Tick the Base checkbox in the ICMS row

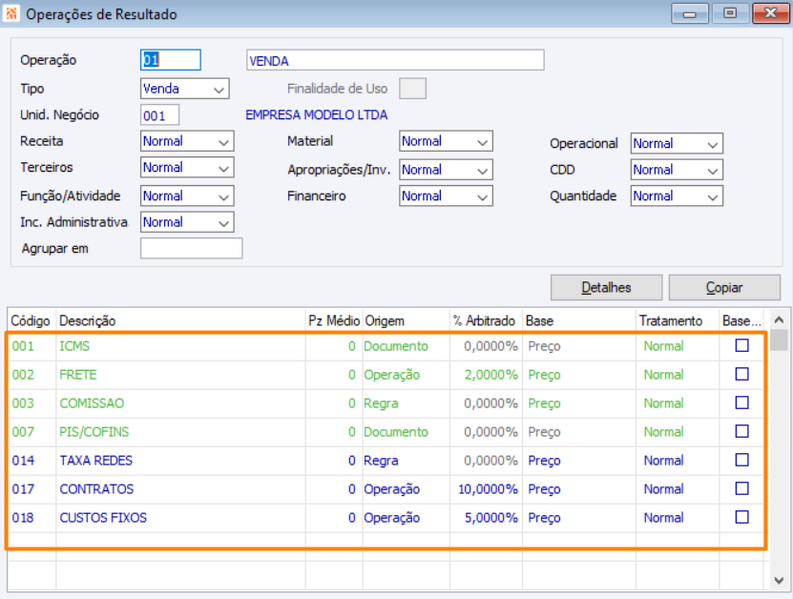741,346
